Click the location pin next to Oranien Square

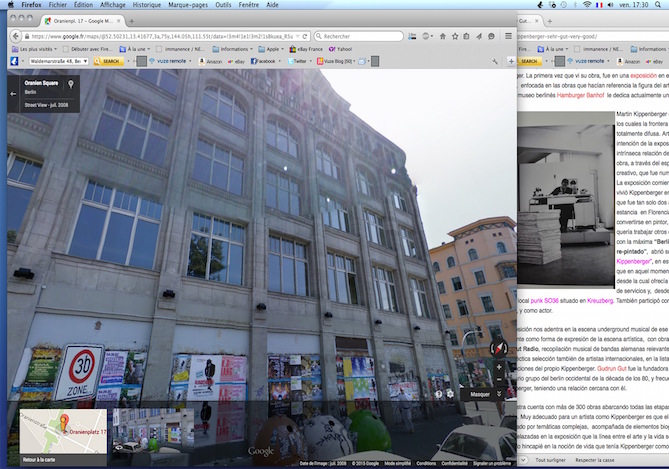coord(71,84)
